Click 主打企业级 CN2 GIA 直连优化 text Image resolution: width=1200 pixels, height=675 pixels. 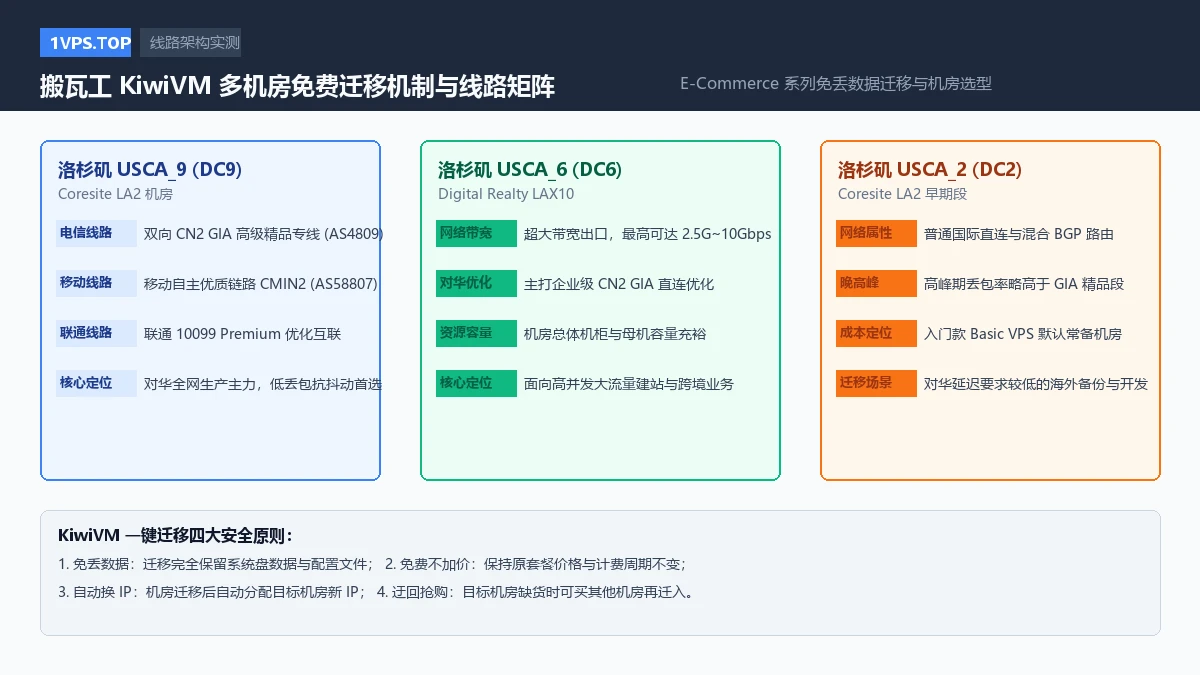click(x=619, y=284)
